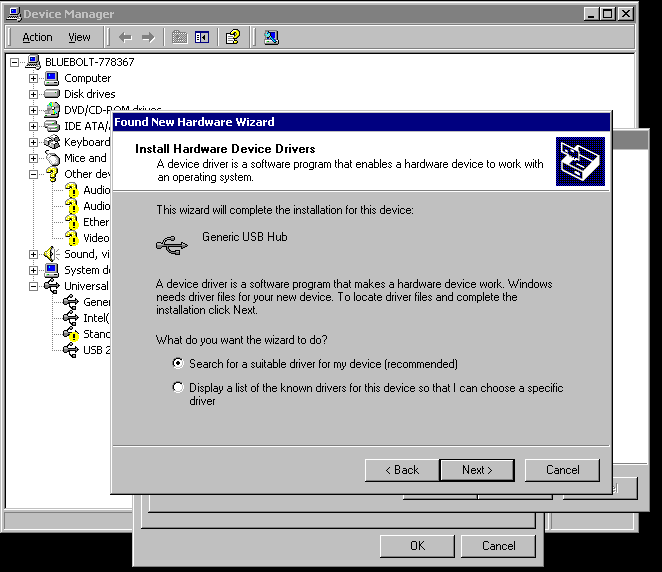The width and height of the screenshot is (662, 572).
Task: Click the Back toolbar arrow in Device Manager
Action: point(125,38)
